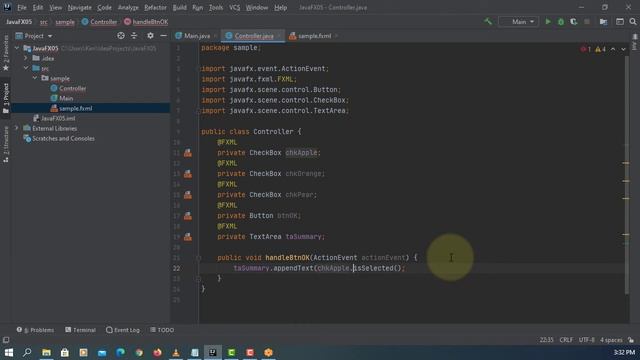Click the UTF-8 encoding status
Screen dimensions: 640x360
coord(586,340)
